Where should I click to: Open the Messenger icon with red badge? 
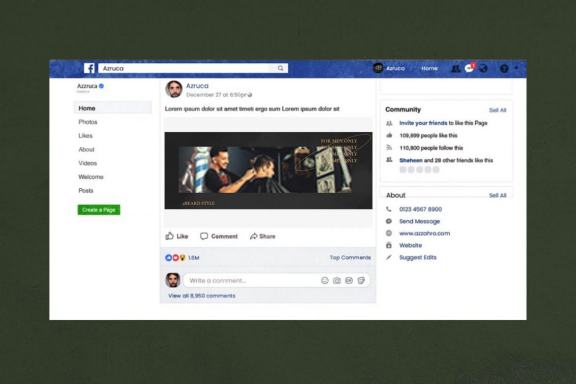pyautogui.click(x=469, y=68)
